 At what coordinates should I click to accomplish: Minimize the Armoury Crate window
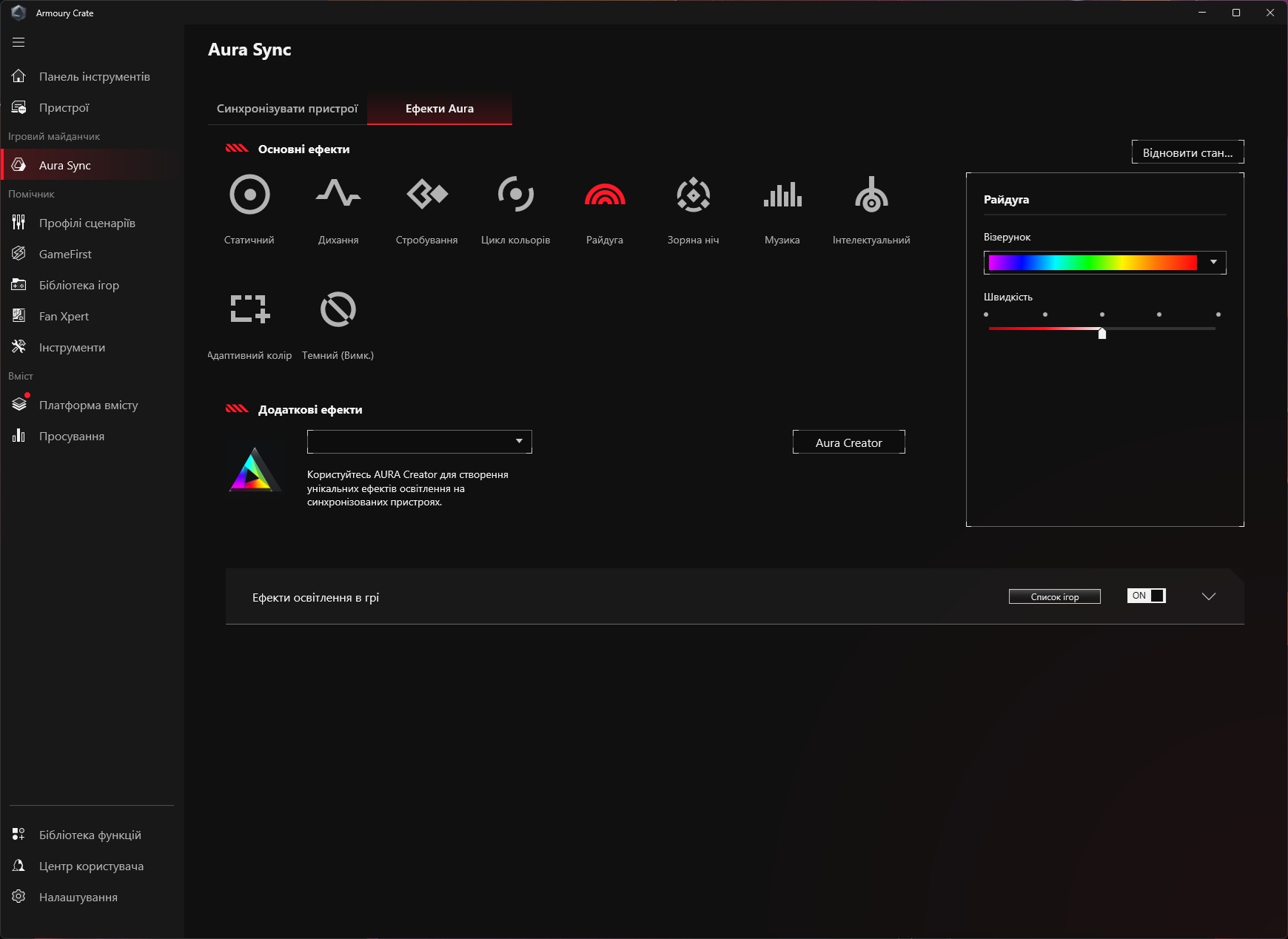pos(1202,13)
